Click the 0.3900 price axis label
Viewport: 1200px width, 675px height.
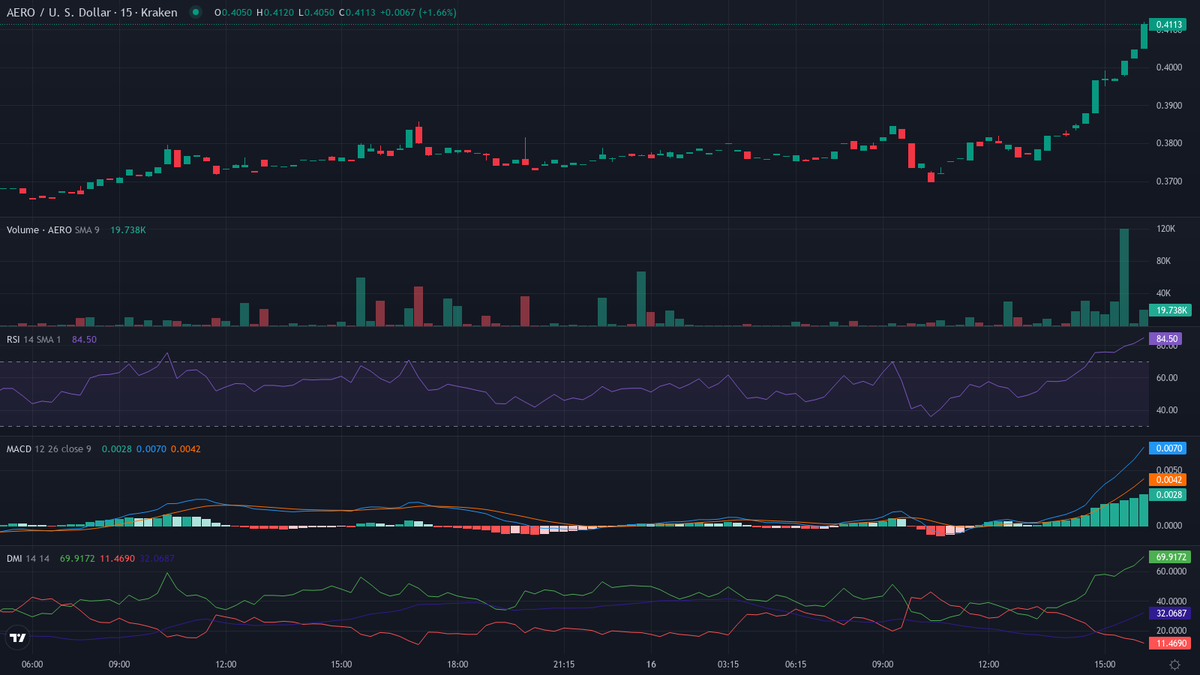[1169, 105]
